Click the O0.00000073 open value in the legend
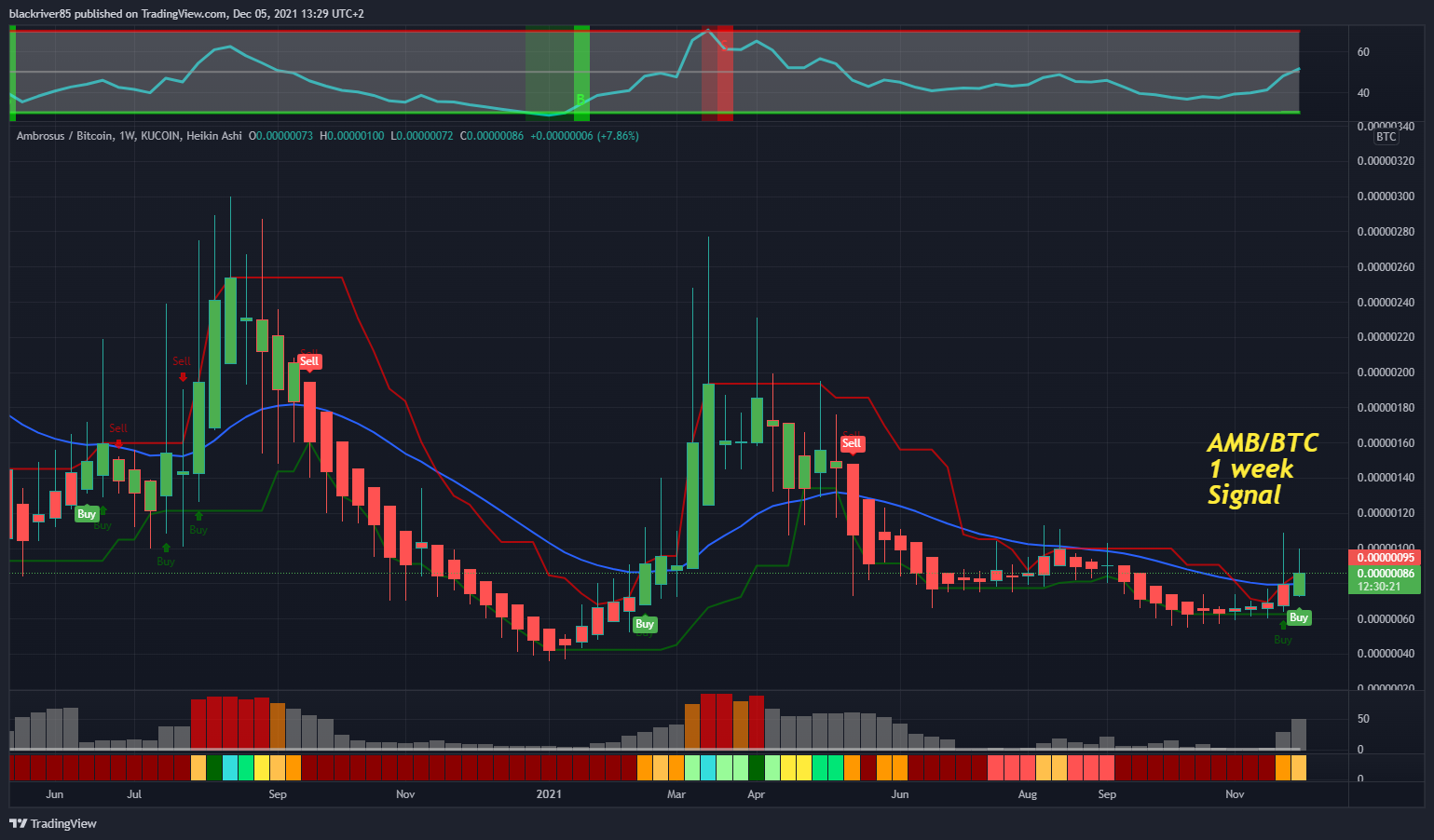The width and height of the screenshot is (1434, 840). [280, 136]
